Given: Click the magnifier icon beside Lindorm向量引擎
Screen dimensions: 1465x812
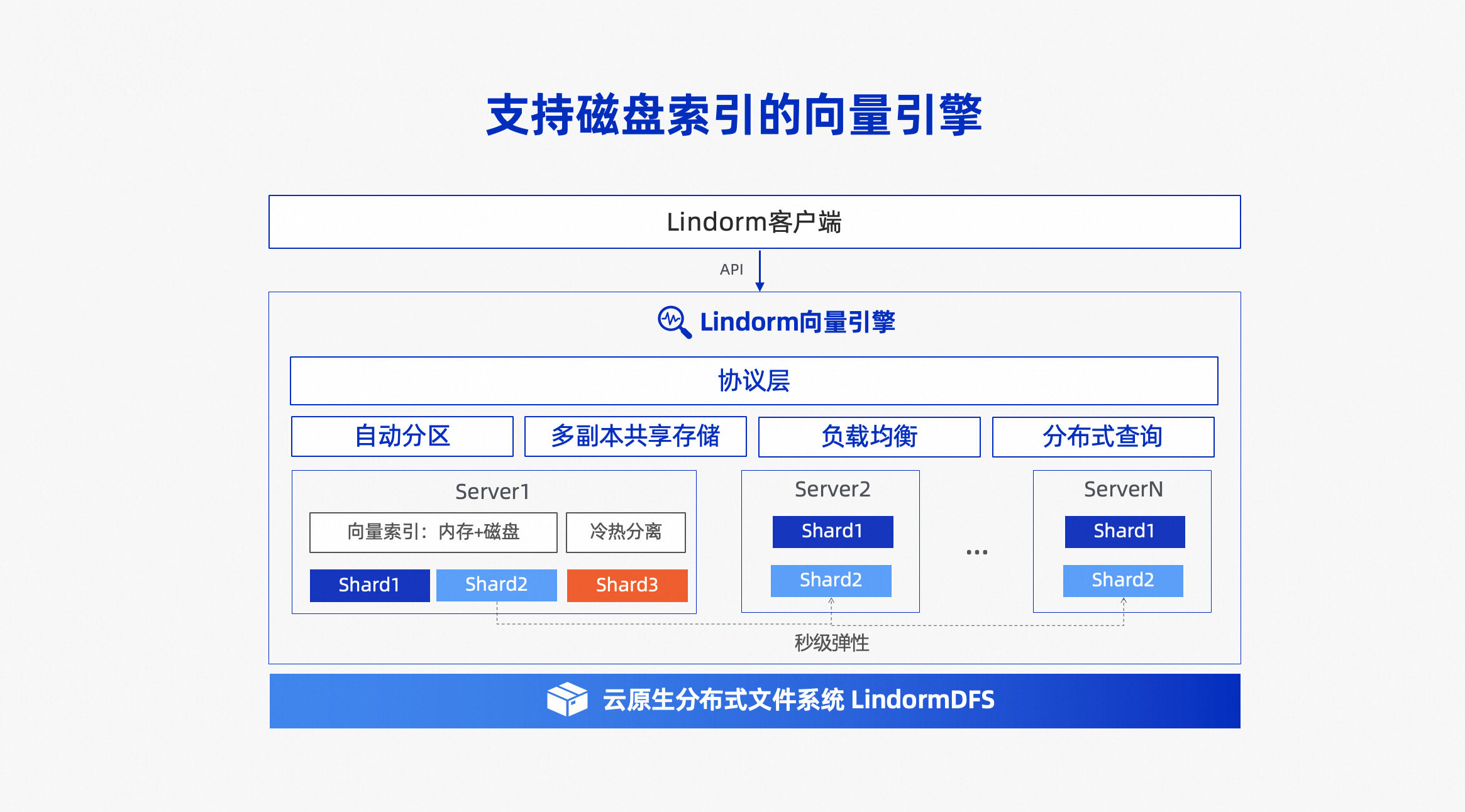Looking at the screenshot, I should click(674, 322).
